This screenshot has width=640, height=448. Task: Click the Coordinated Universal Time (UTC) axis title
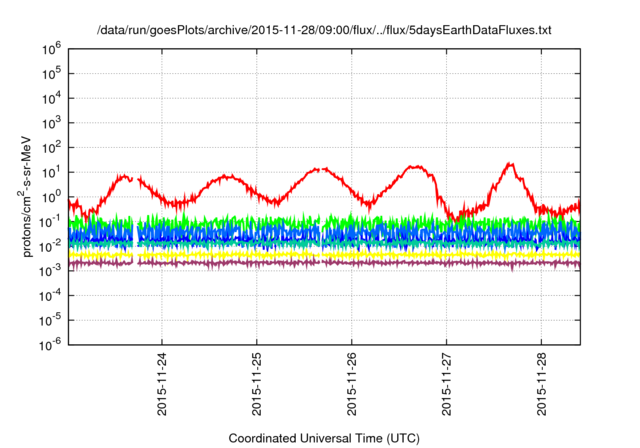pyautogui.click(x=324, y=438)
